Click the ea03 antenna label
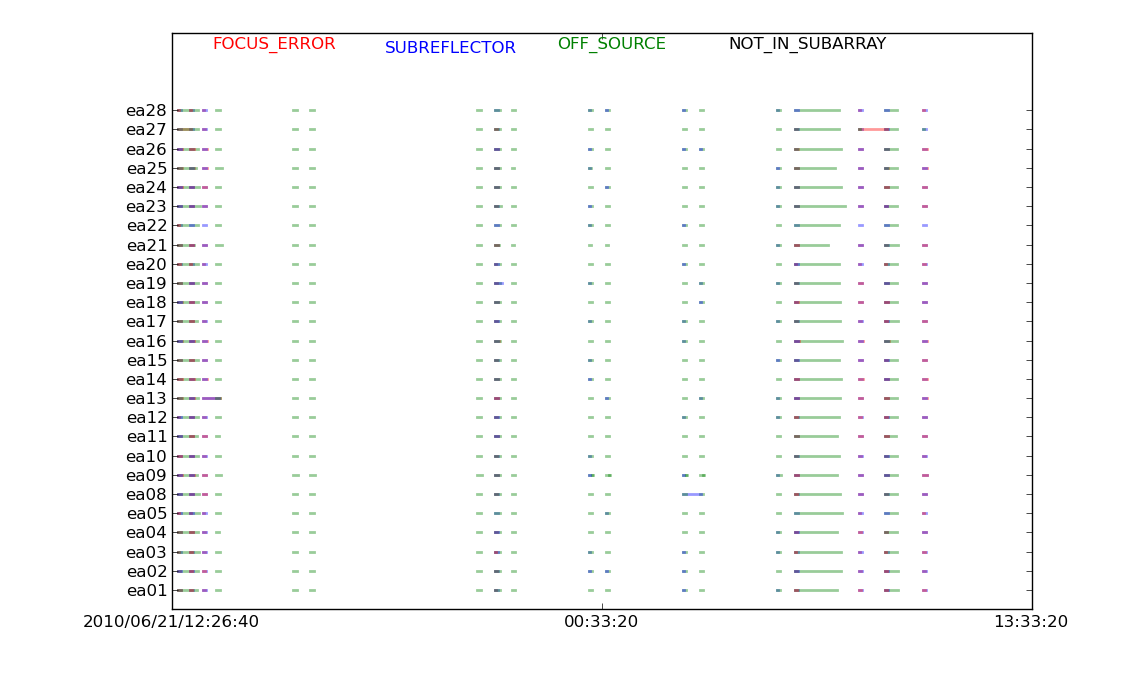 (146, 553)
